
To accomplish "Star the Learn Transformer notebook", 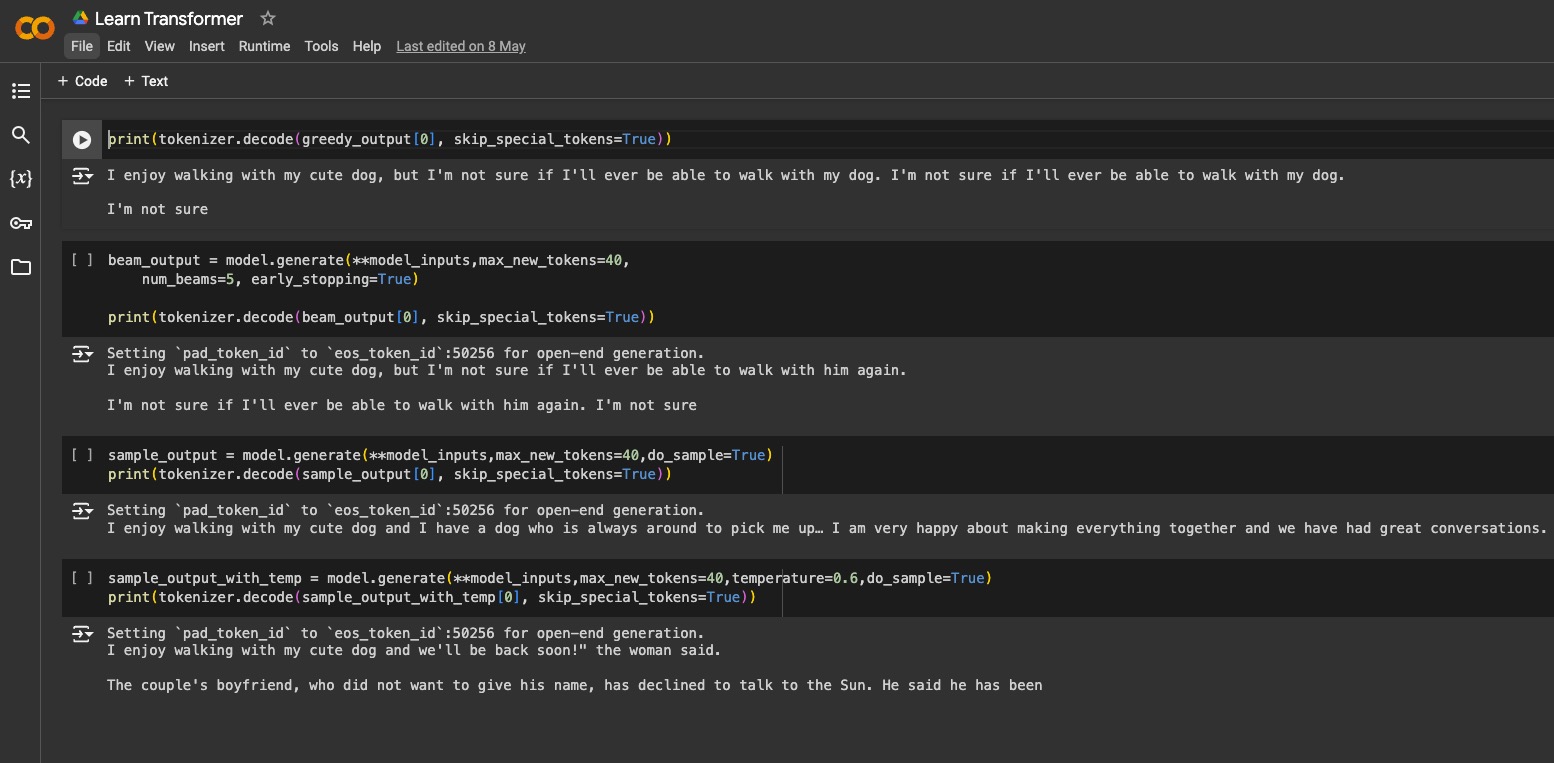I will [267, 18].
